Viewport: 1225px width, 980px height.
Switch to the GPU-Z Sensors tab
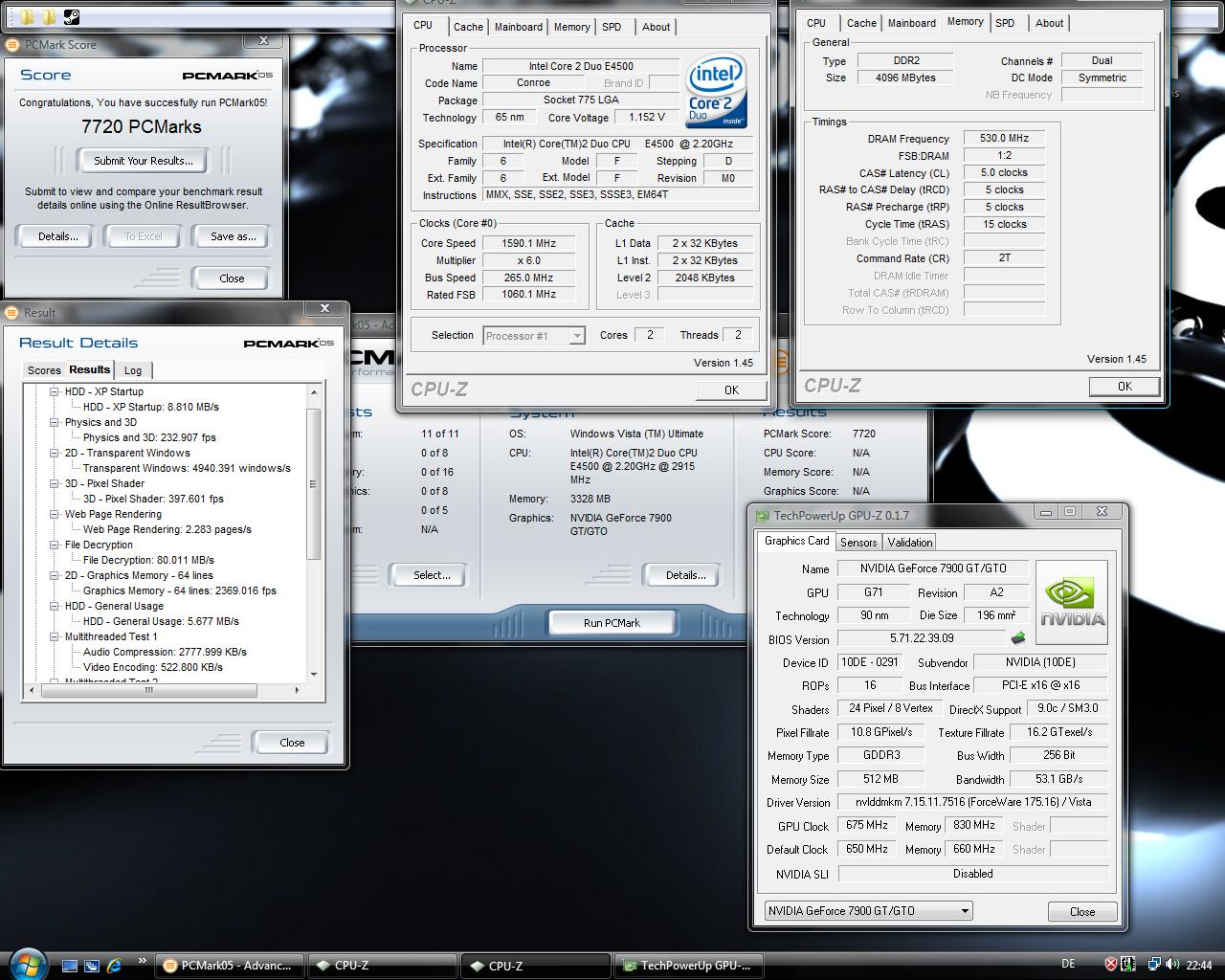(858, 542)
